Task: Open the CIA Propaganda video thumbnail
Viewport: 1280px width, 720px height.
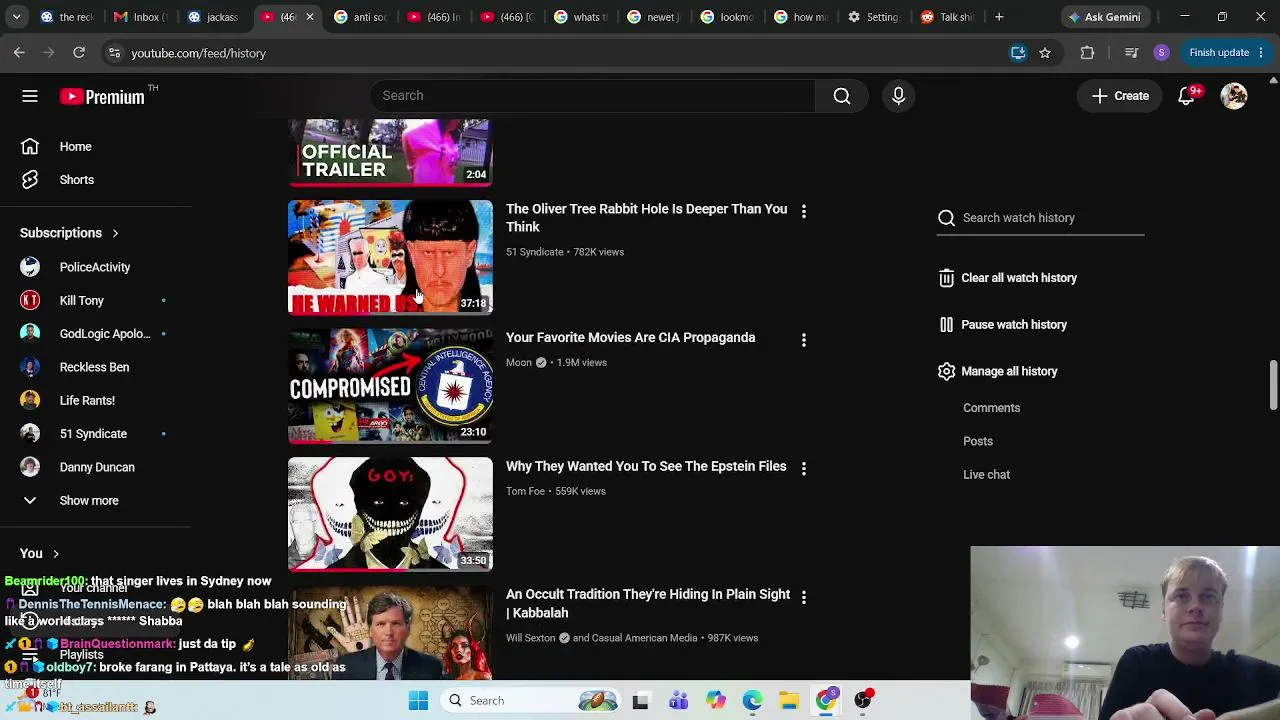Action: [x=390, y=386]
